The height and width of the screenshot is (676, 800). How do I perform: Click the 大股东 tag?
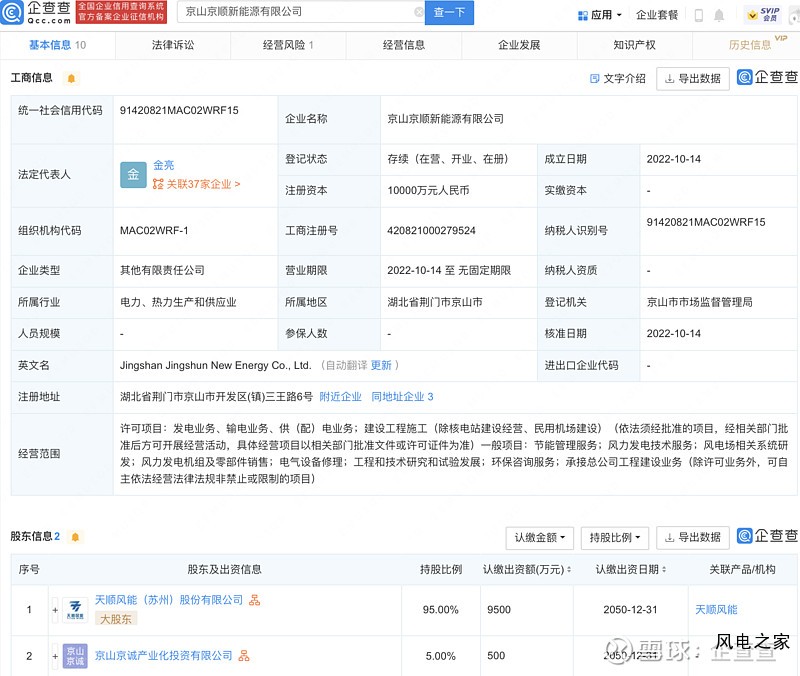coord(116,619)
